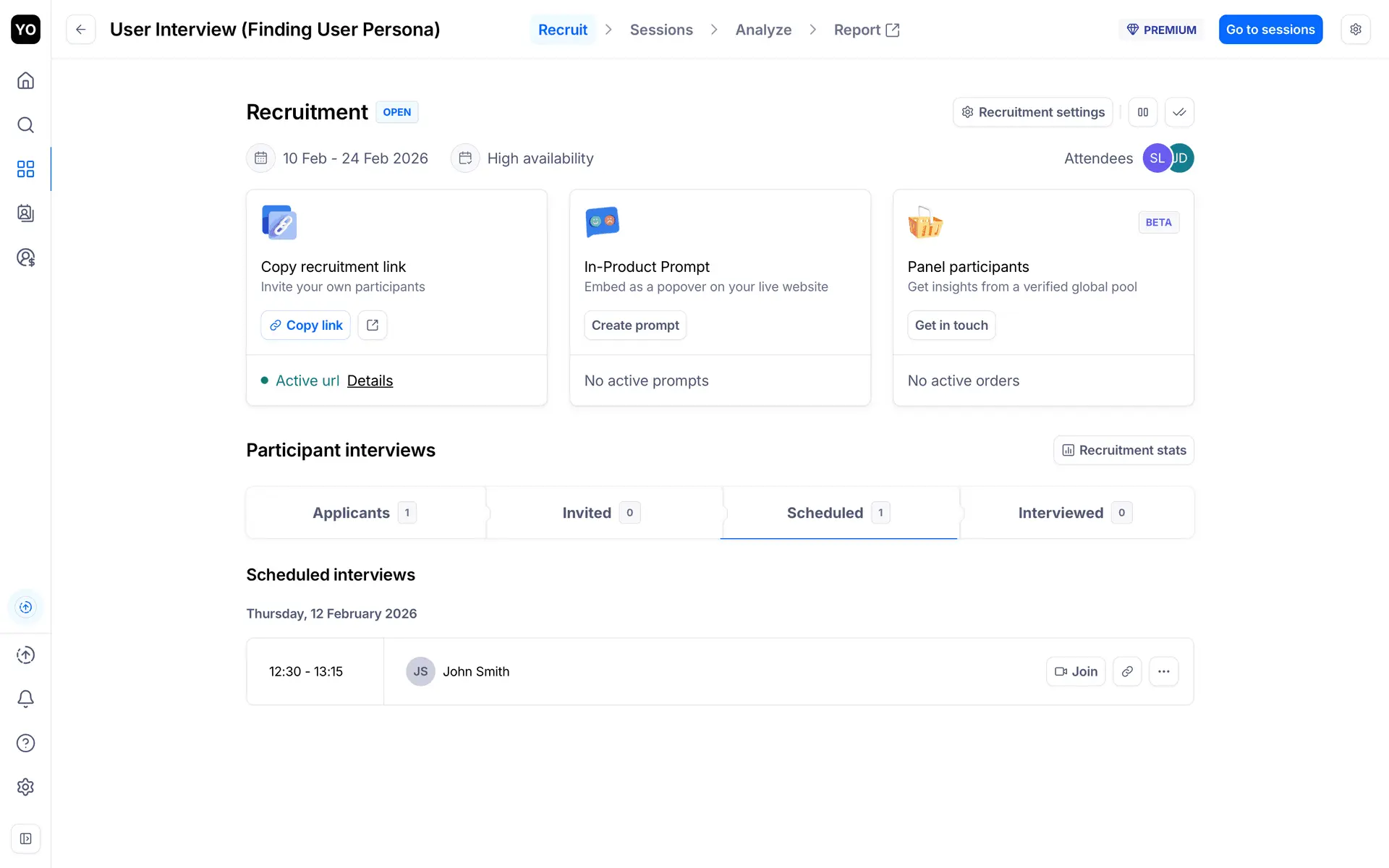Open Recruitment settings
The height and width of the screenshot is (868, 1389).
1032,112
